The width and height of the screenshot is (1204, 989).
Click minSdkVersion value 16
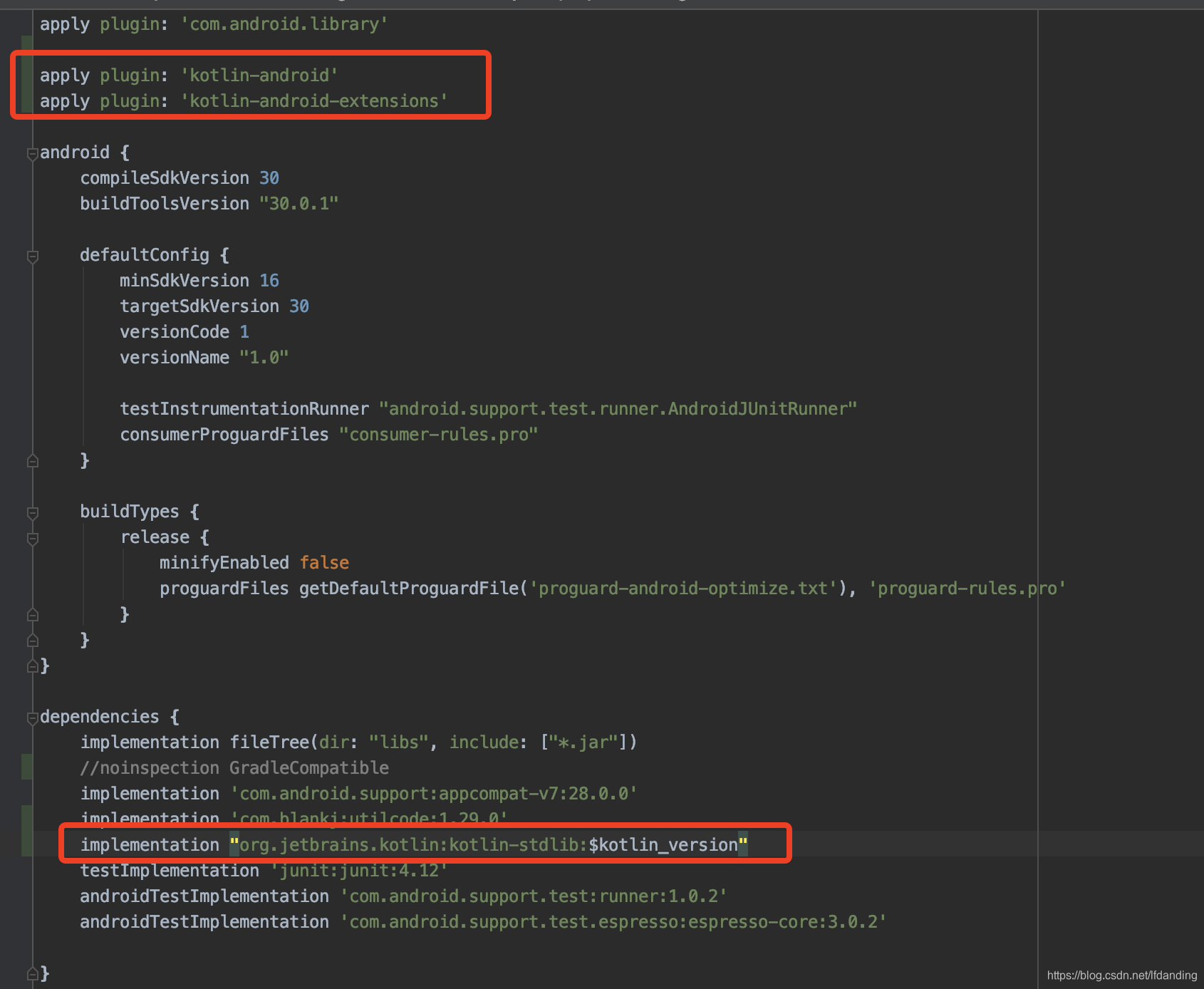[269, 281]
